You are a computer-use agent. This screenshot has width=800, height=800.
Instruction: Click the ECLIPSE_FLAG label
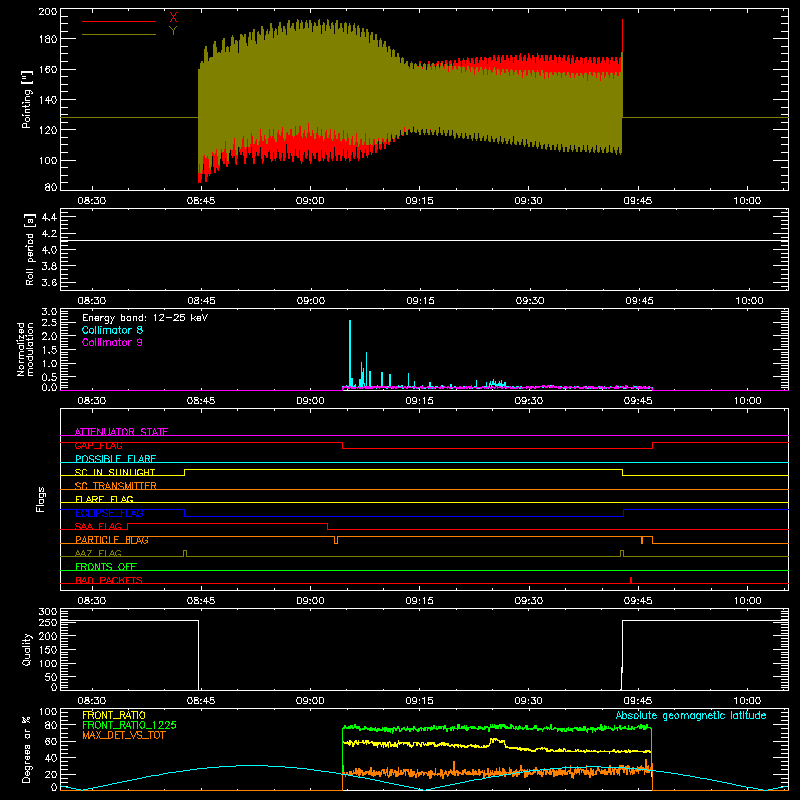click(109, 513)
